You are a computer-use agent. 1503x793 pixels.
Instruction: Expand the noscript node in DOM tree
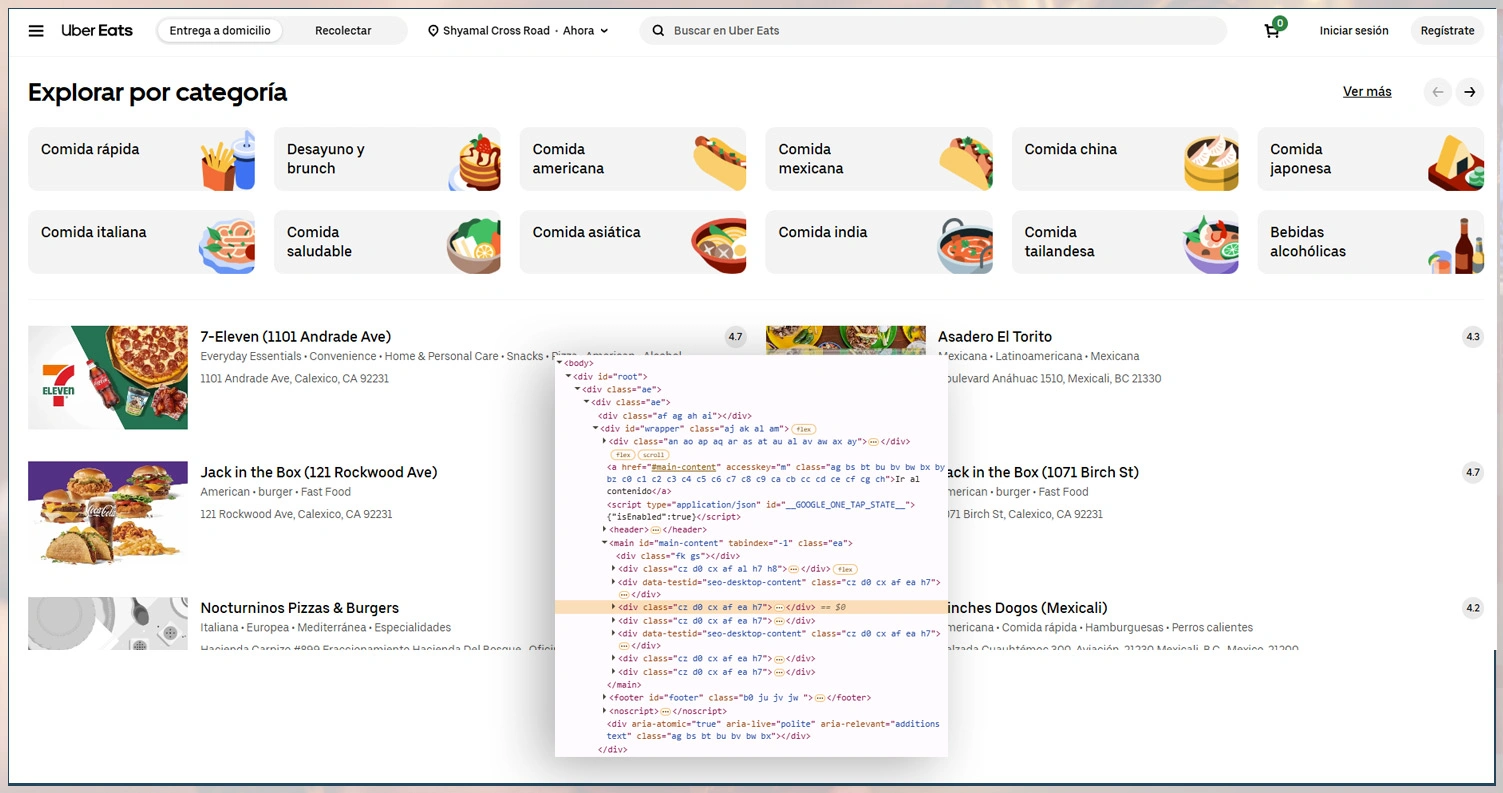click(x=605, y=710)
